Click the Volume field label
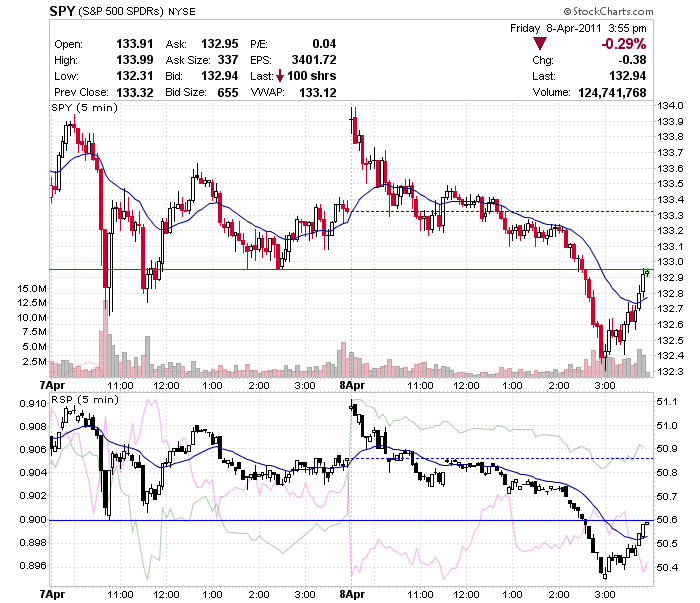700x603 pixels. (551, 92)
